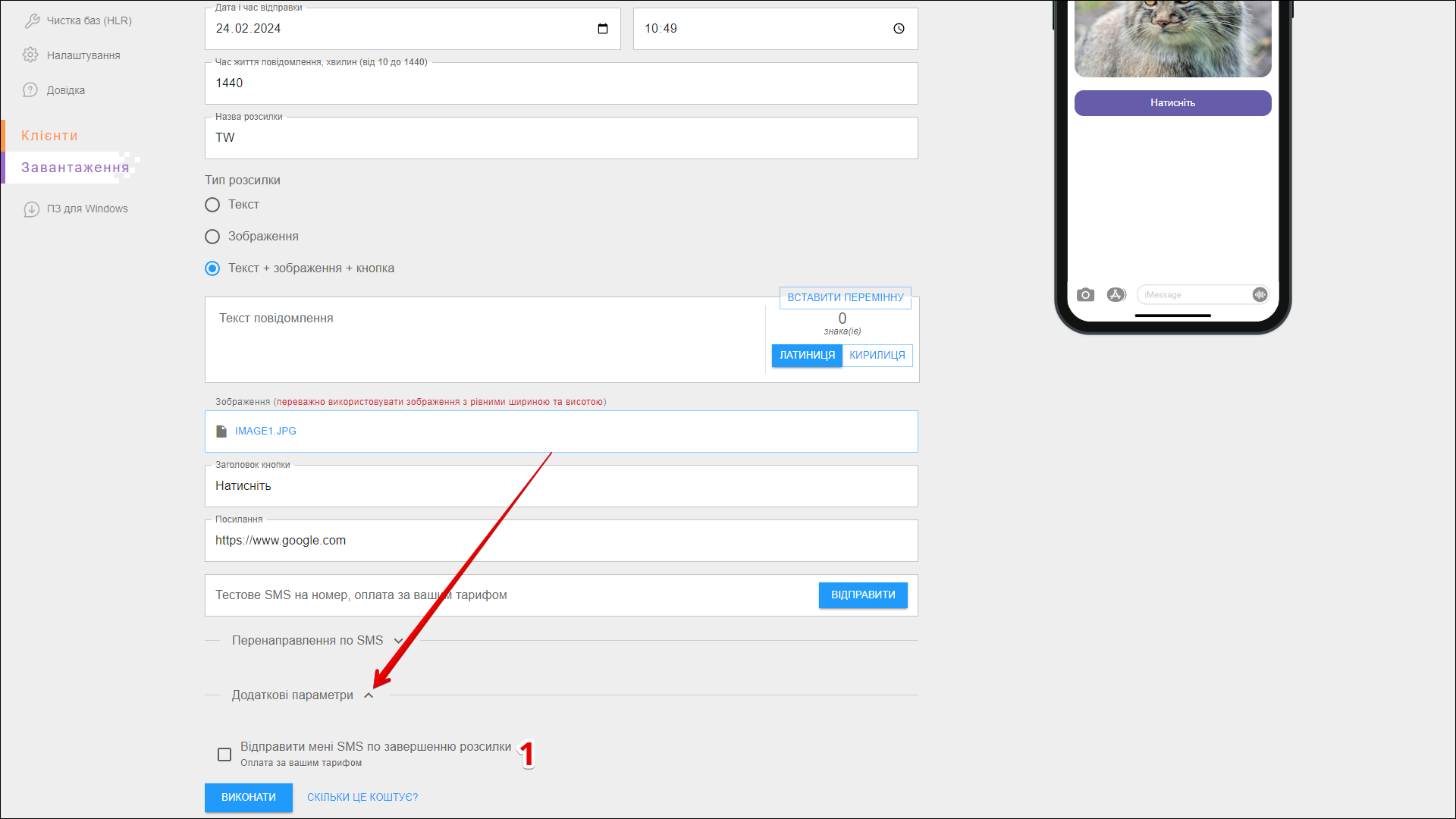This screenshot has width=1456, height=819.
Task: Open the time picker clock icon
Action: point(899,29)
